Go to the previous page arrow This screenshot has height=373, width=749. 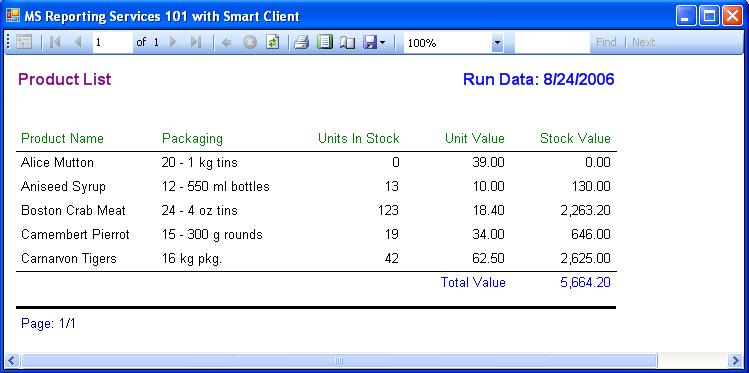pos(78,43)
